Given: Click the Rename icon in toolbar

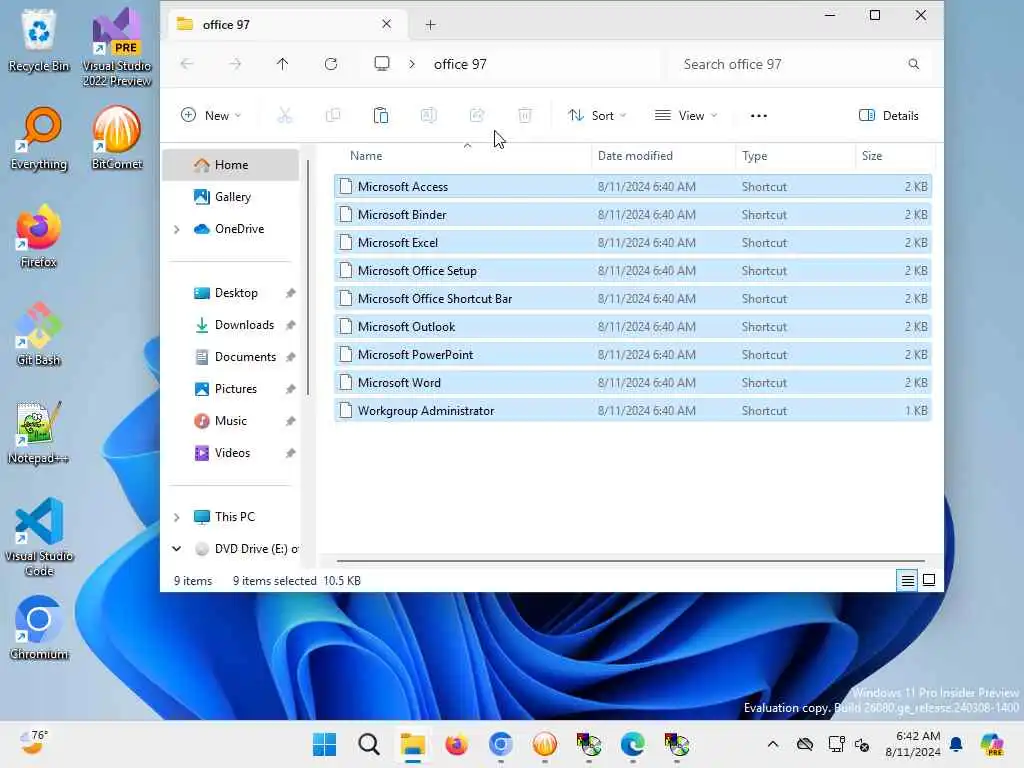Looking at the screenshot, I should [428, 116].
